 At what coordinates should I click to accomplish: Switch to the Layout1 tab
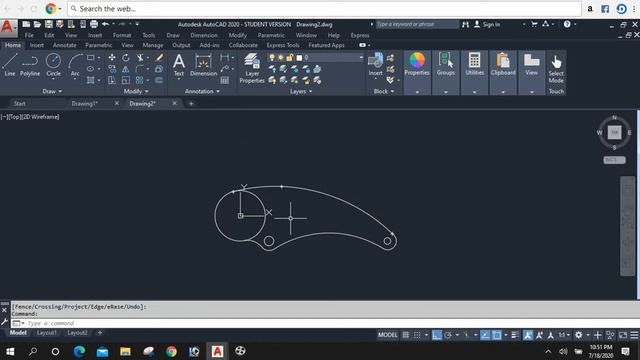(x=47, y=333)
